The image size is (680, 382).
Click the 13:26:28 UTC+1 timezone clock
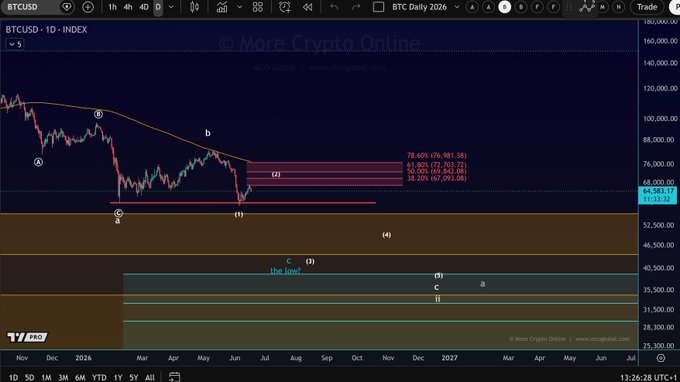tap(648, 378)
